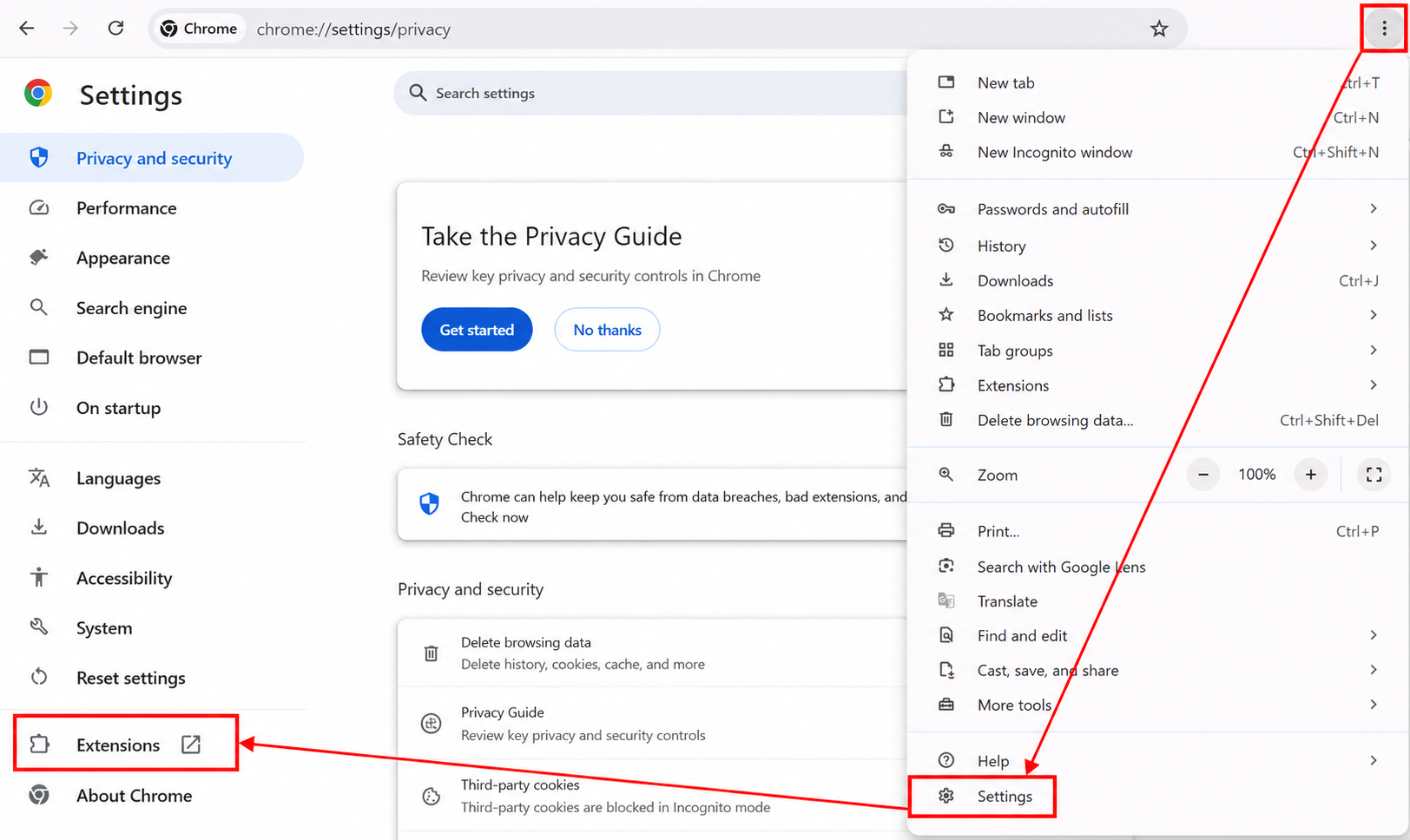Click the Chrome site info chip
Viewport: 1410px width, 840px height.
pyautogui.click(x=199, y=29)
